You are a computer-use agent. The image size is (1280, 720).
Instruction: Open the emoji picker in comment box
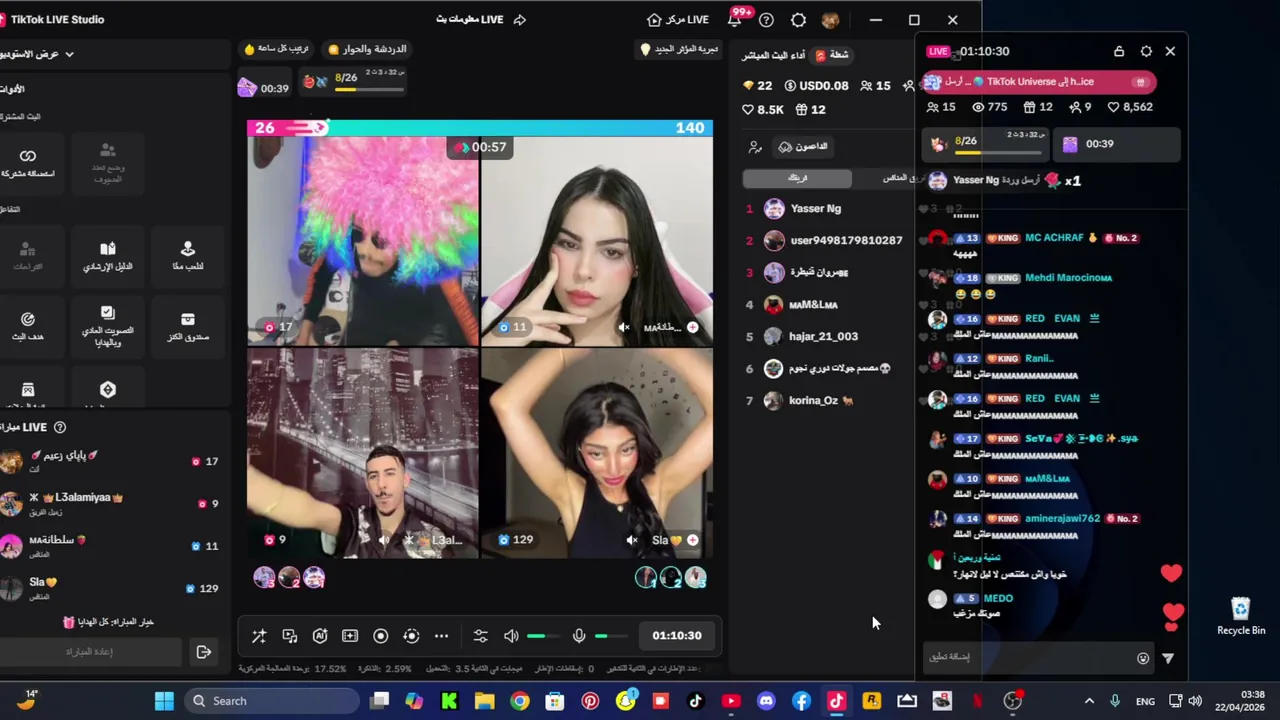1143,658
